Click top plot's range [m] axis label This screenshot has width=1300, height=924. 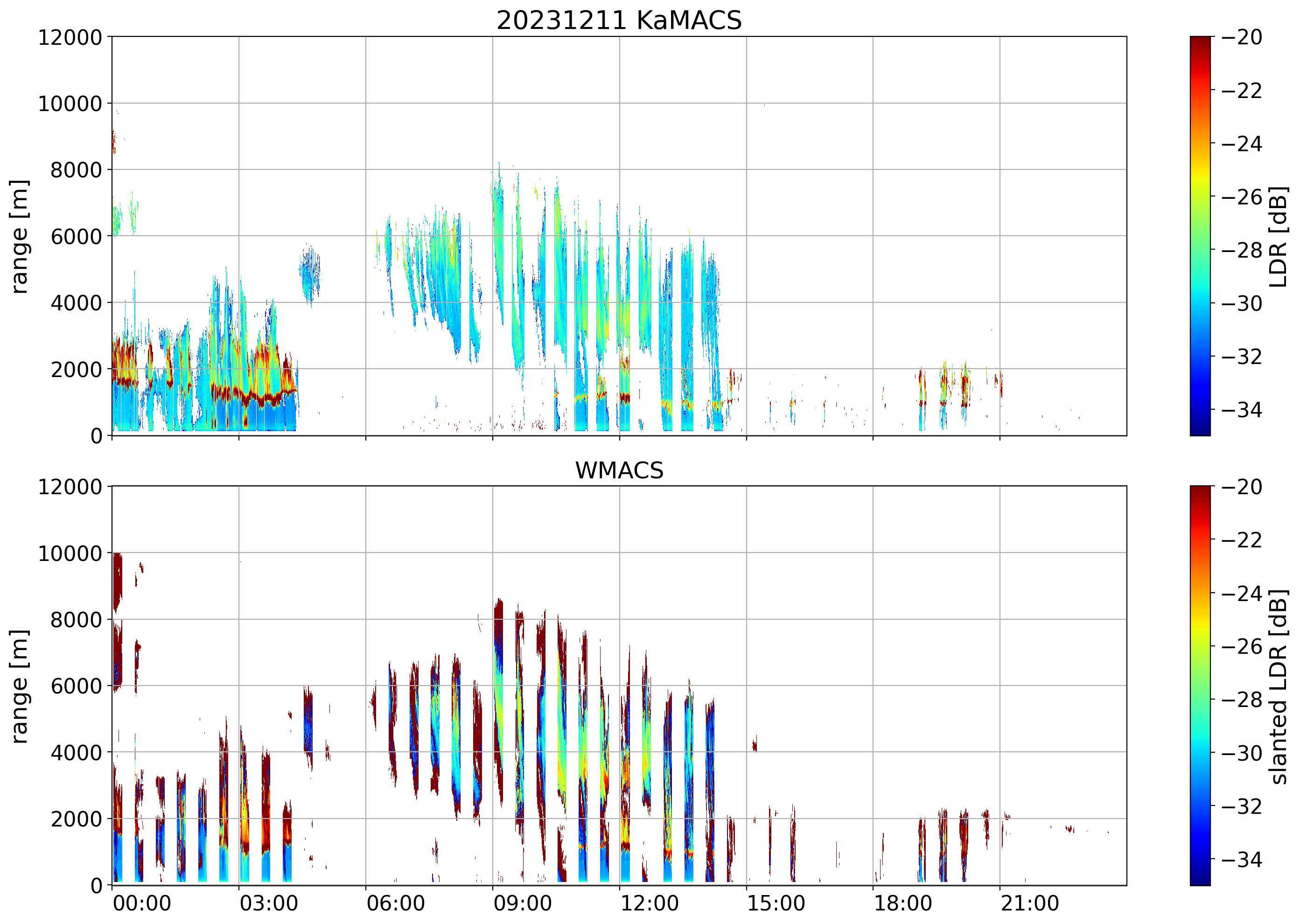(19, 236)
